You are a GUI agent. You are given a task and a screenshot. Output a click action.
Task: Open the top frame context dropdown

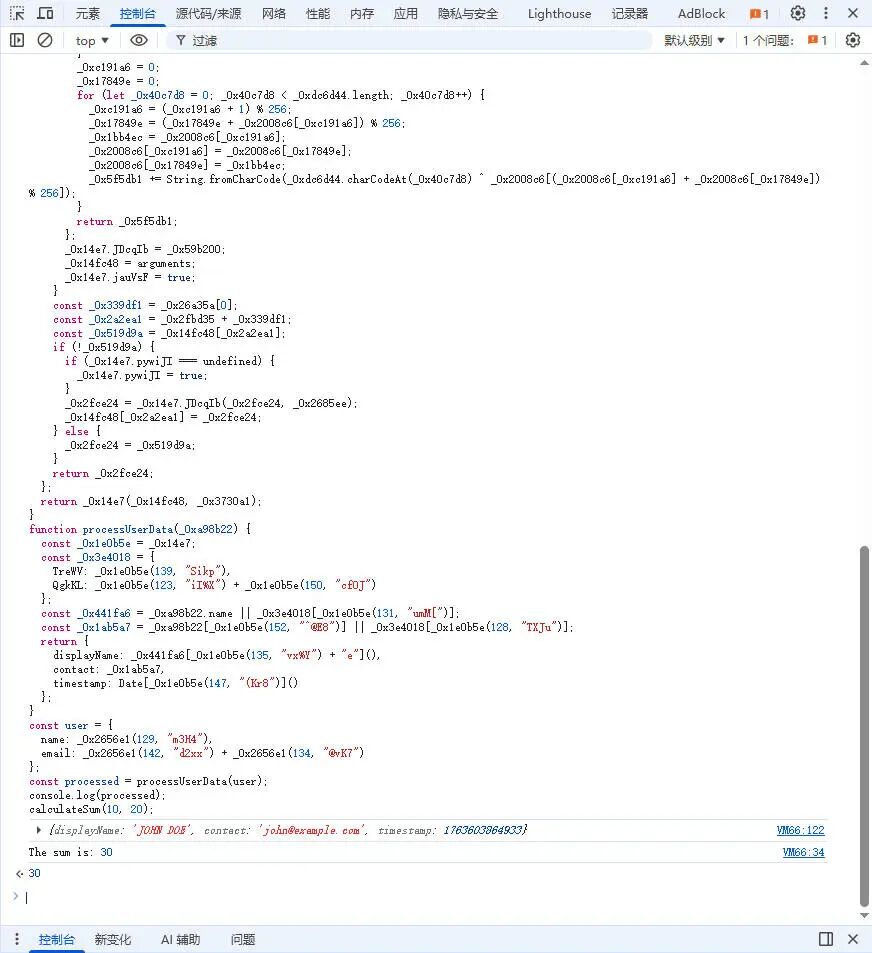(x=90, y=40)
